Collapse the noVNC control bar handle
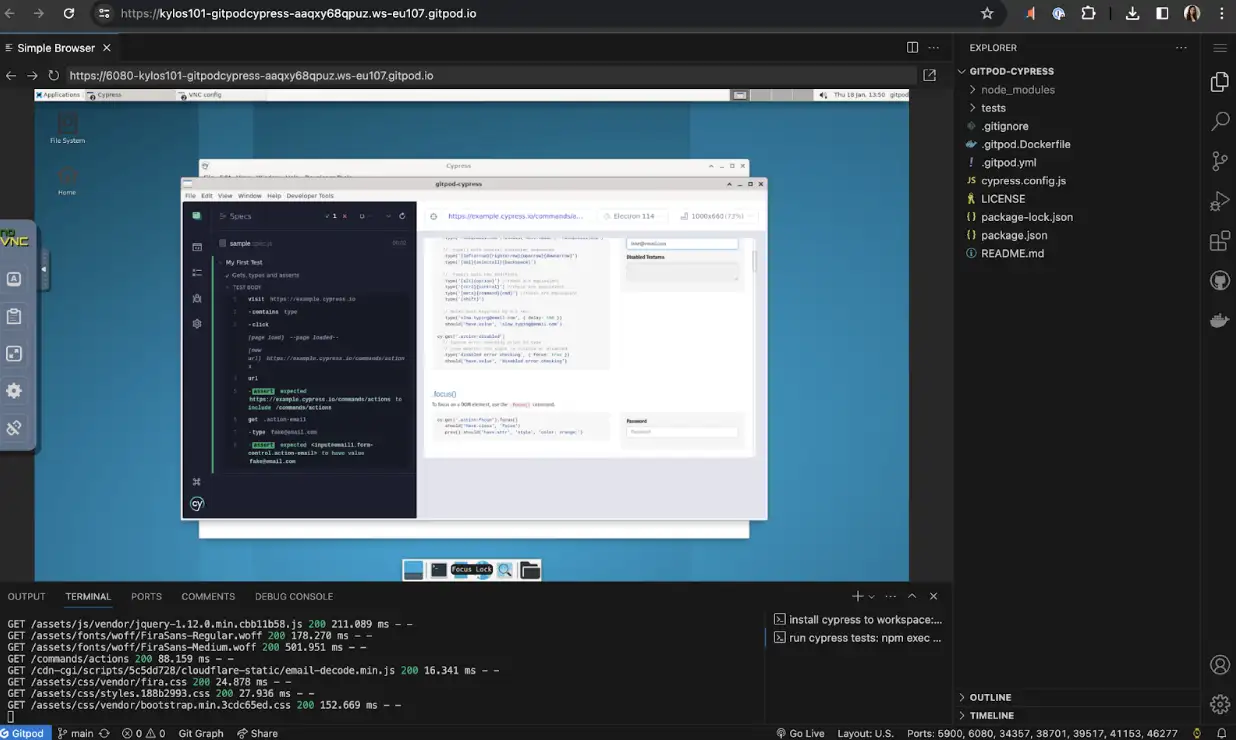 (x=43, y=269)
